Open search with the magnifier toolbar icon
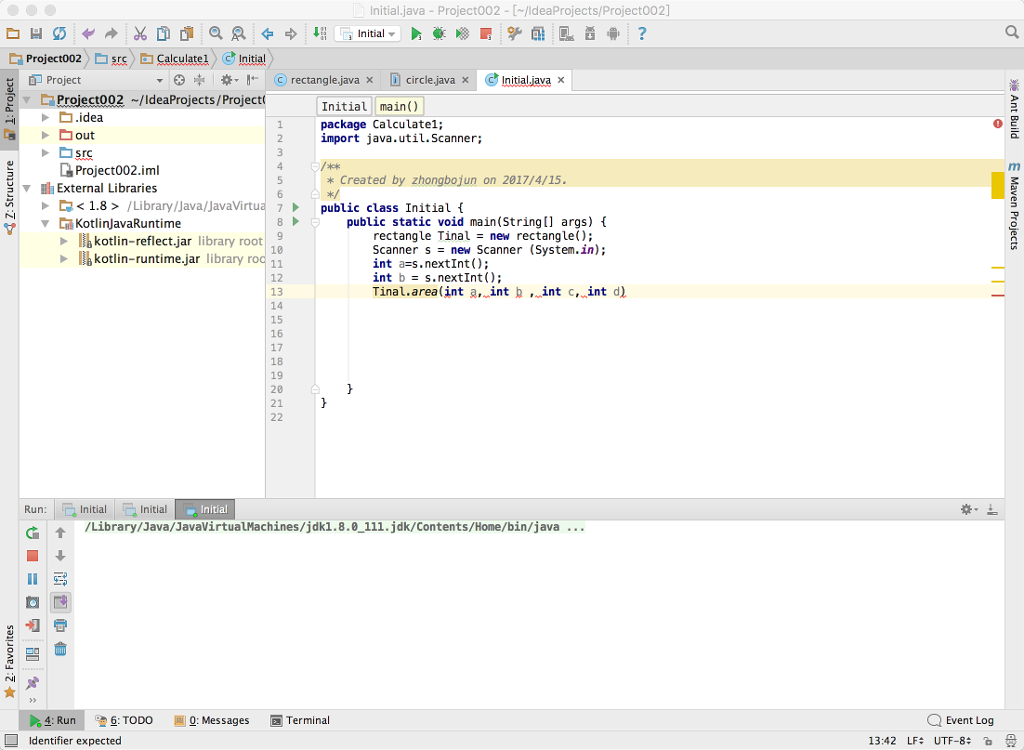 coord(217,33)
